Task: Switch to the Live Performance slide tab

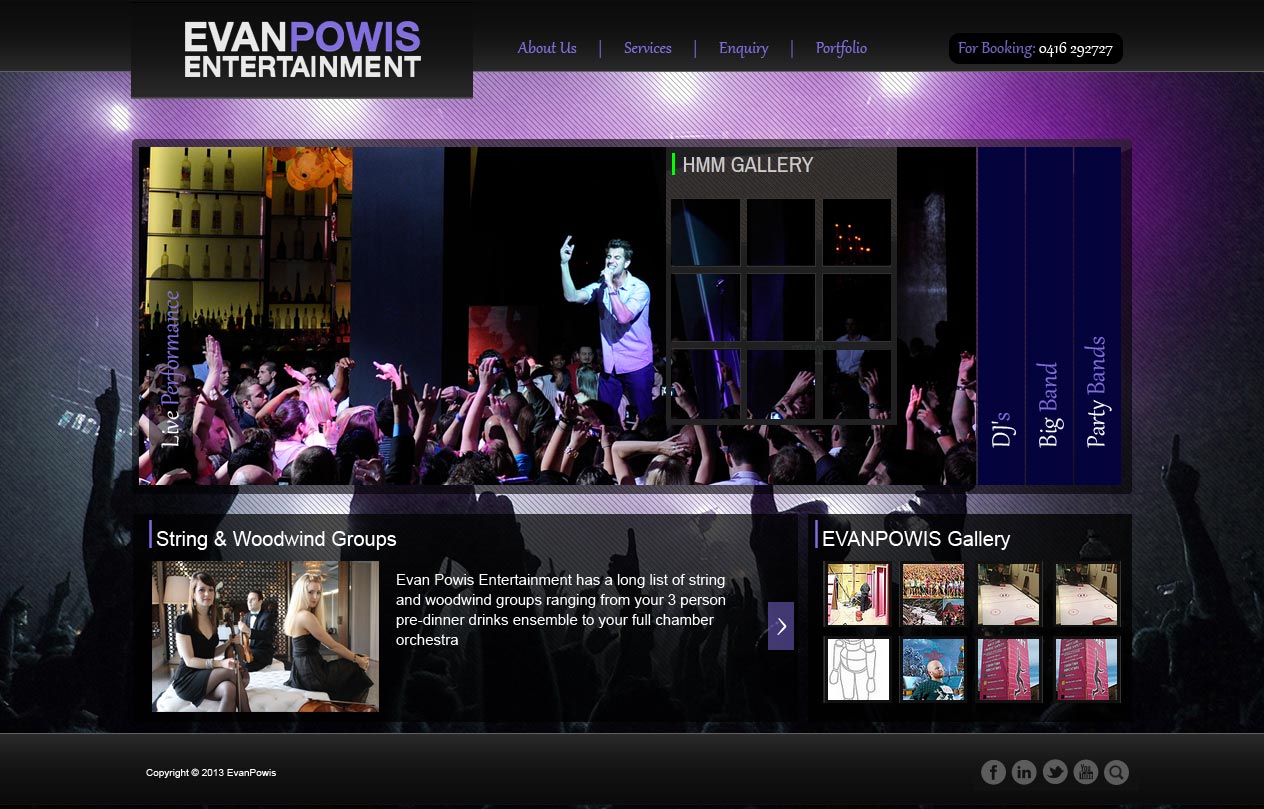Action: [x=172, y=369]
